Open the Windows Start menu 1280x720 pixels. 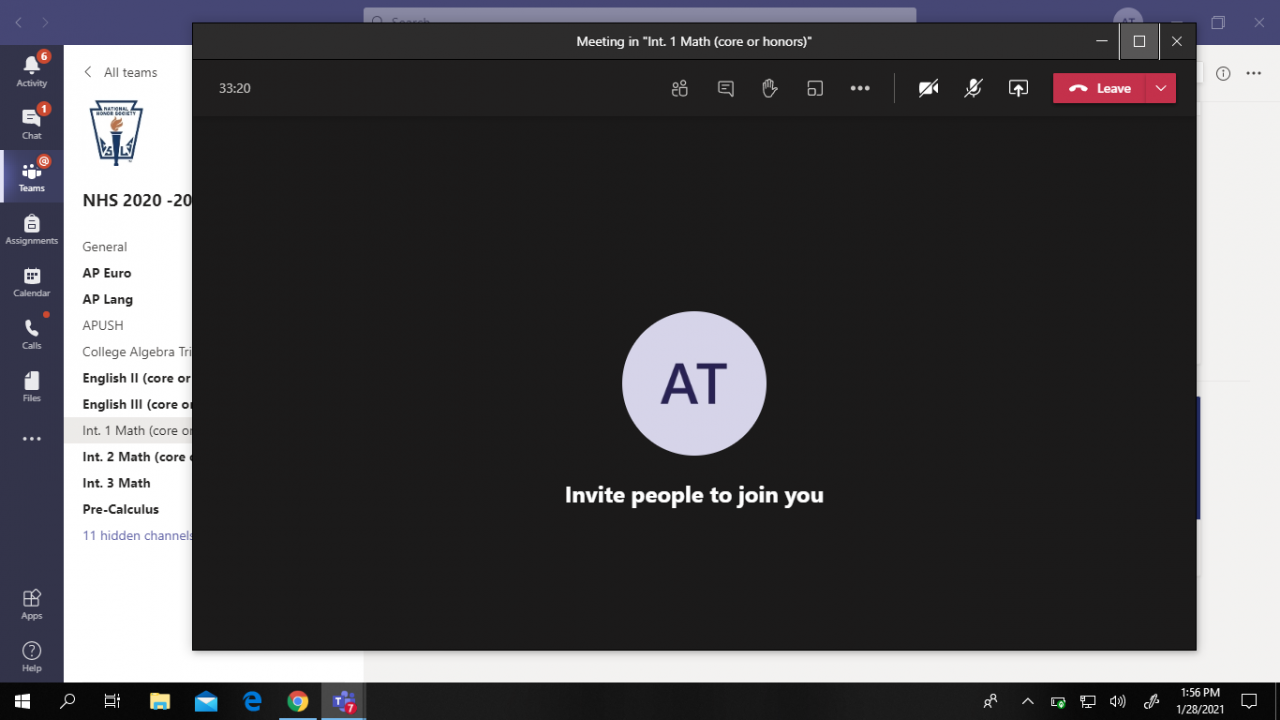[x=22, y=701]
